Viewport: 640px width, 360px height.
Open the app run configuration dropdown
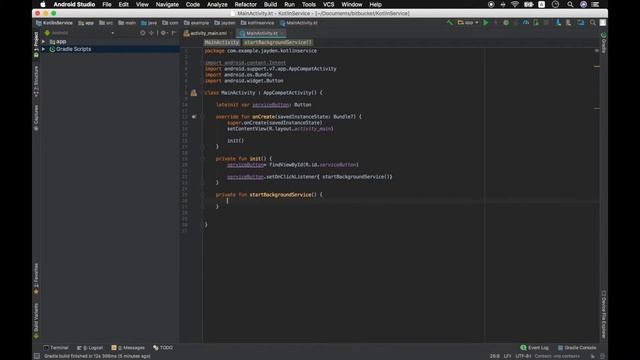pos(468,23)
